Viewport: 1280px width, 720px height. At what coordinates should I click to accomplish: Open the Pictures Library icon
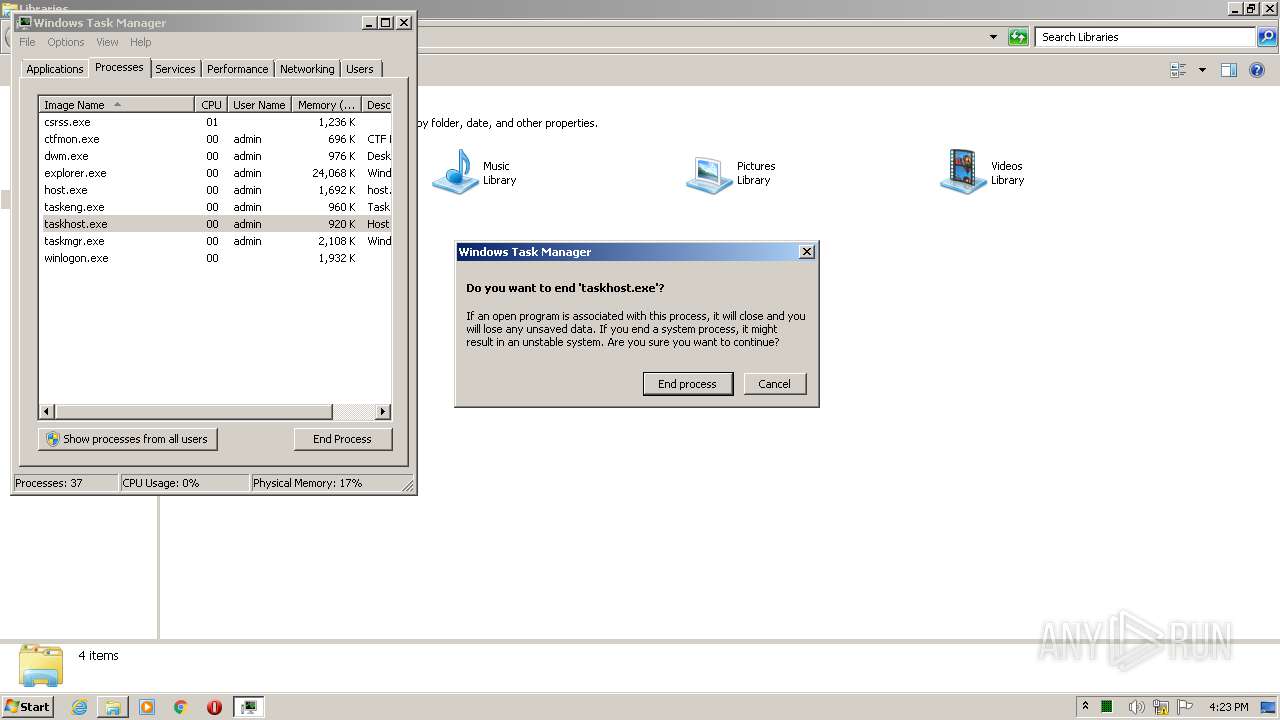click(x=710, y=173)
